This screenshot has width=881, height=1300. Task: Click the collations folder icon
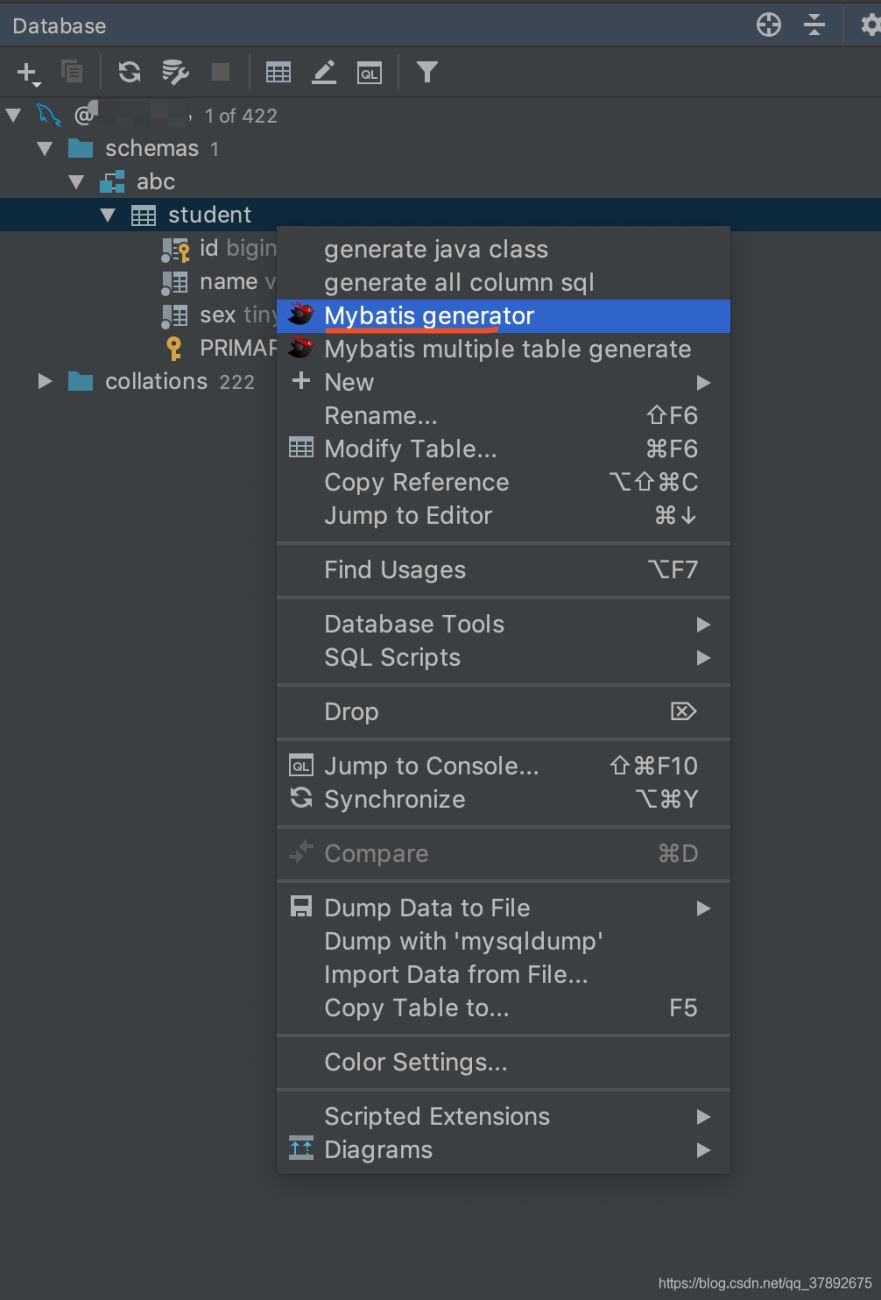[x=80, y=381]
